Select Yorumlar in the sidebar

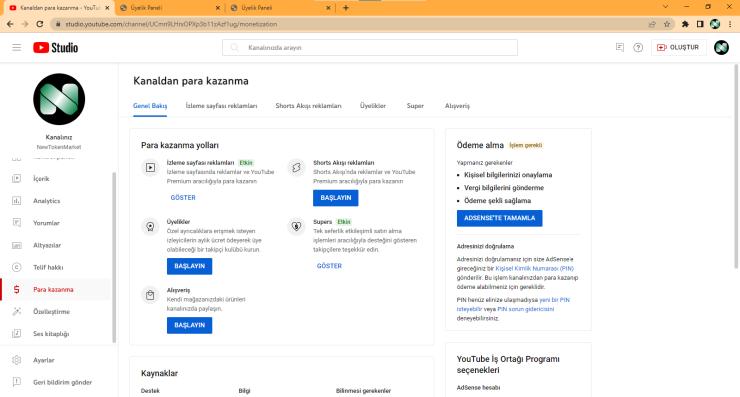pos(46,223)
